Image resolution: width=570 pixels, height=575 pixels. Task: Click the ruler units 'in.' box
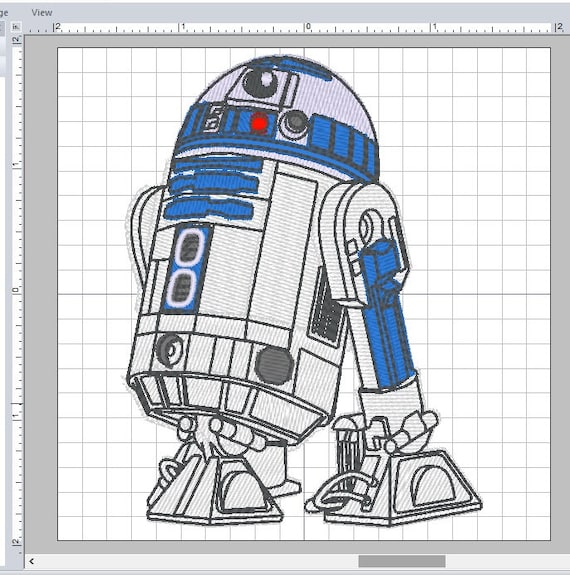point(17,27)
